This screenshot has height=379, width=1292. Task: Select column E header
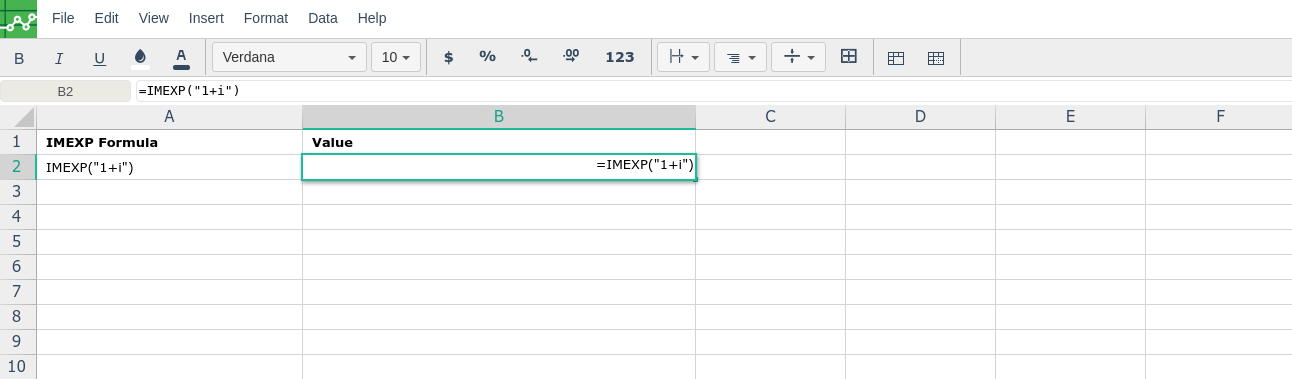1070,117
